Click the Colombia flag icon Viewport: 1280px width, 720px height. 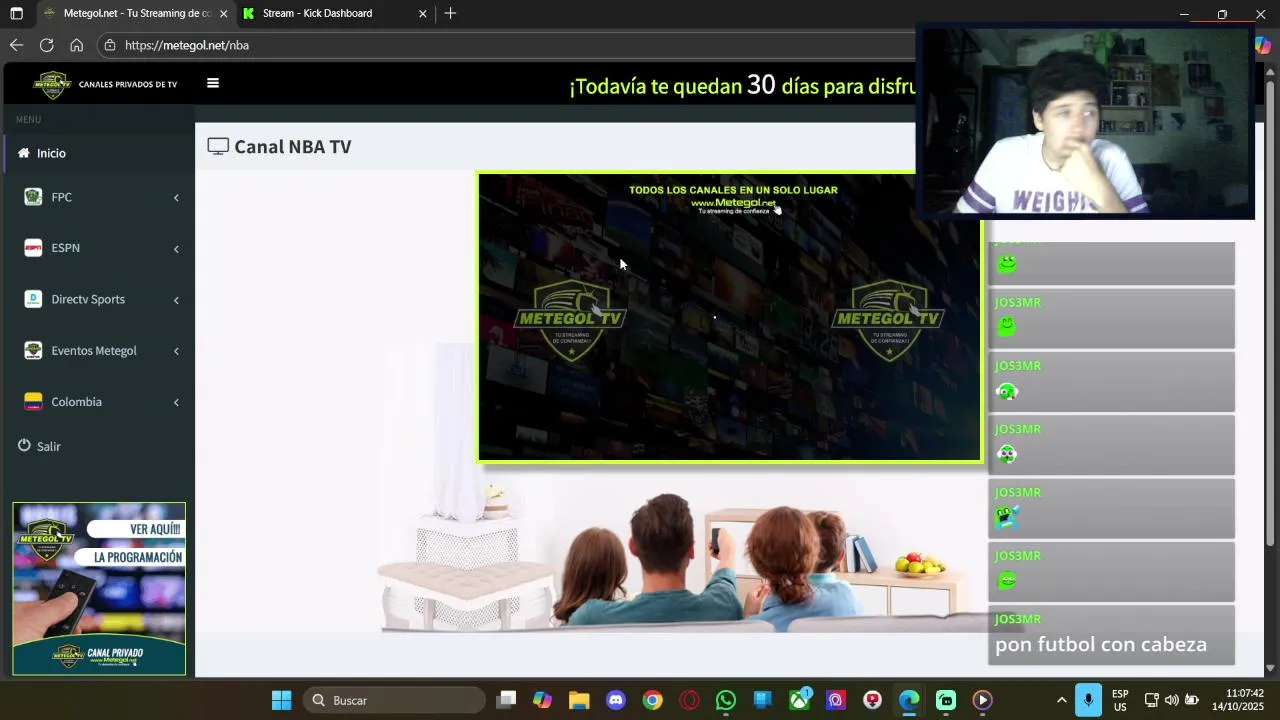tap(33, 402)
